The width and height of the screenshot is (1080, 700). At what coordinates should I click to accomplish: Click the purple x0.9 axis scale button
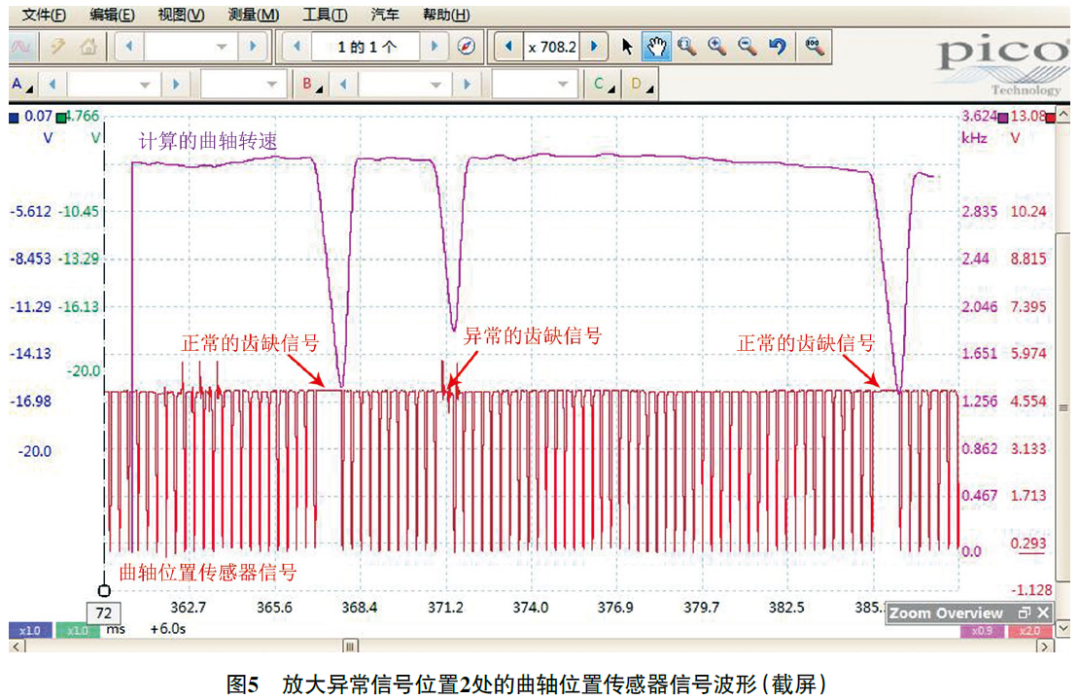(x=982, y=631)
